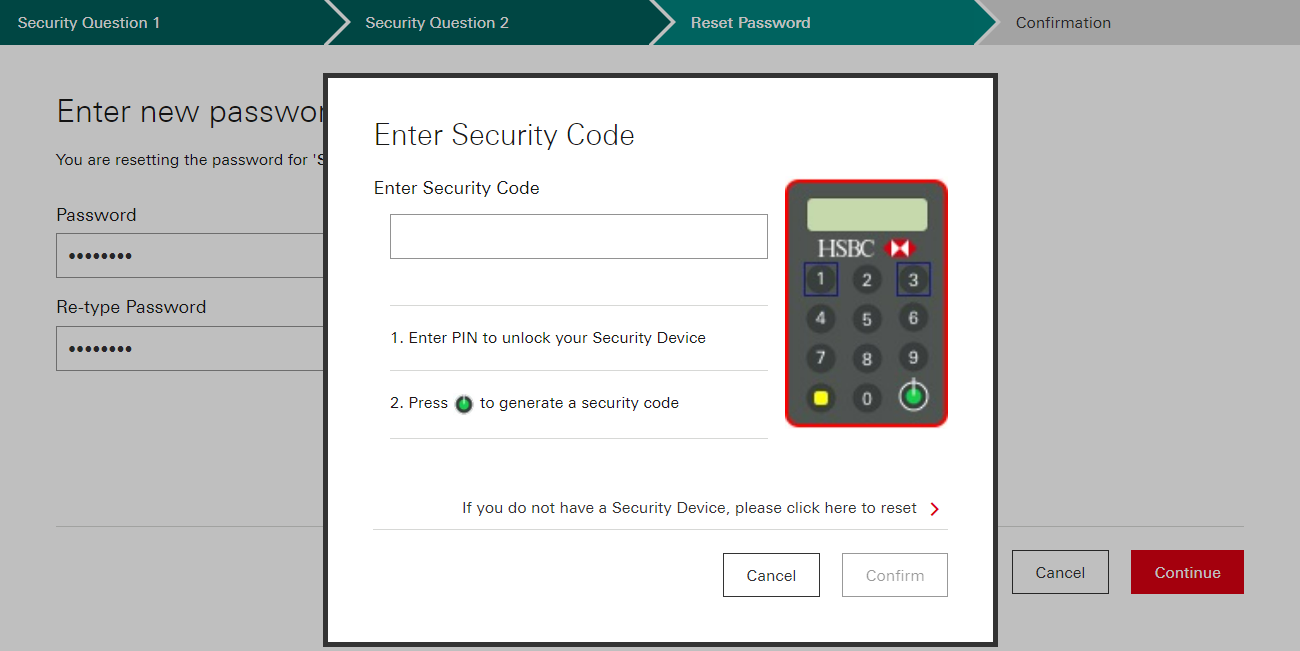This screenshot has height=651, width=1300.
Task: Click digit 5 key on HSBC device image
Action: click(x=867, y=320)
